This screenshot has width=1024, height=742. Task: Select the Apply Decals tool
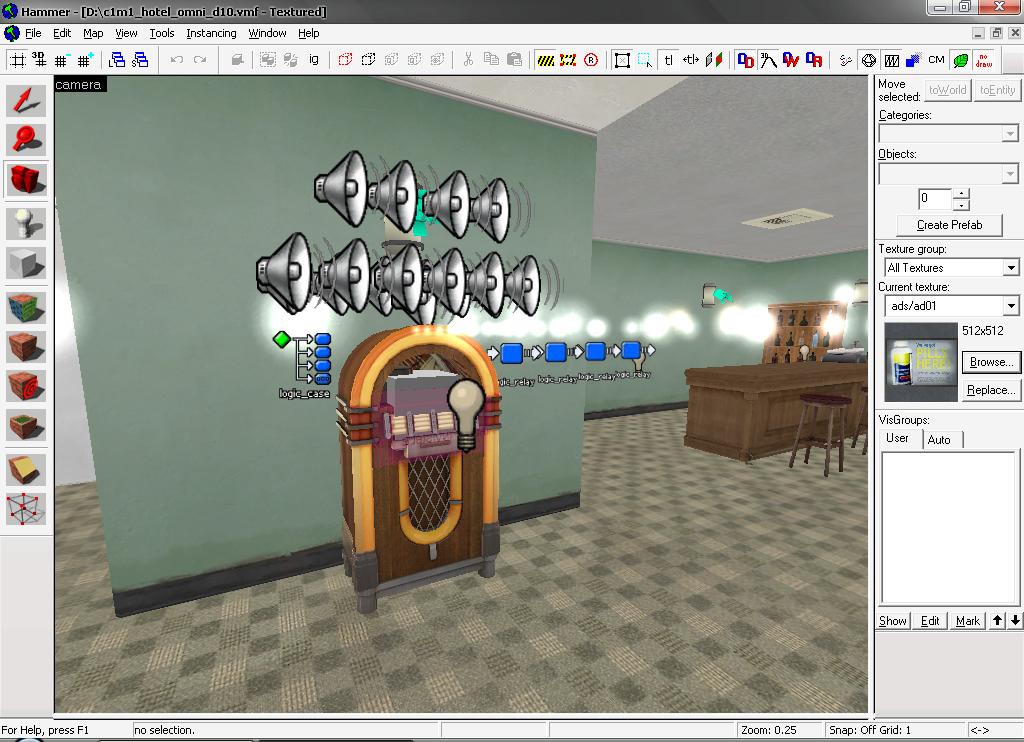26,386
